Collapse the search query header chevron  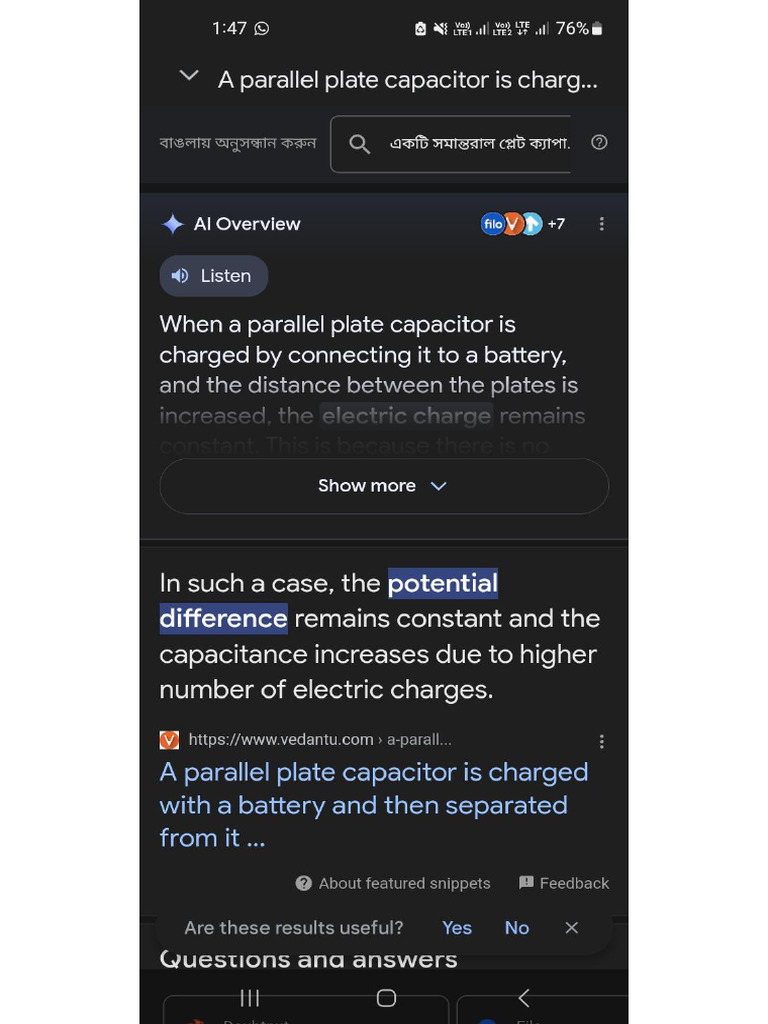(188, 76)
